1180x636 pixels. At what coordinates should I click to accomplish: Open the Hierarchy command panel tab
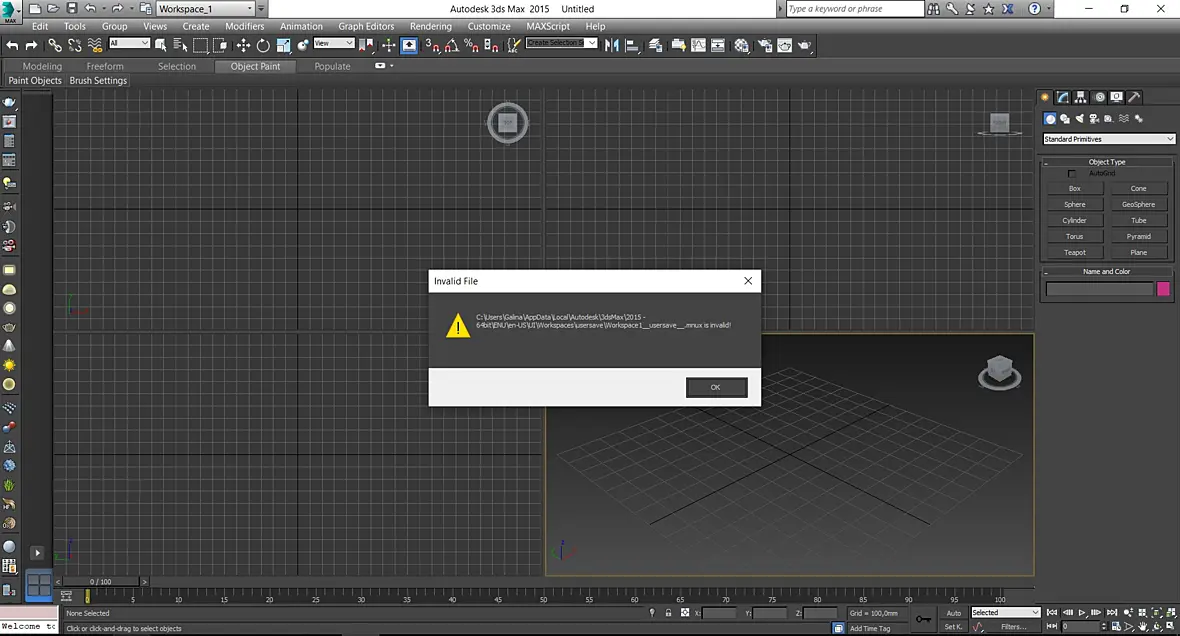(1081, 97)
